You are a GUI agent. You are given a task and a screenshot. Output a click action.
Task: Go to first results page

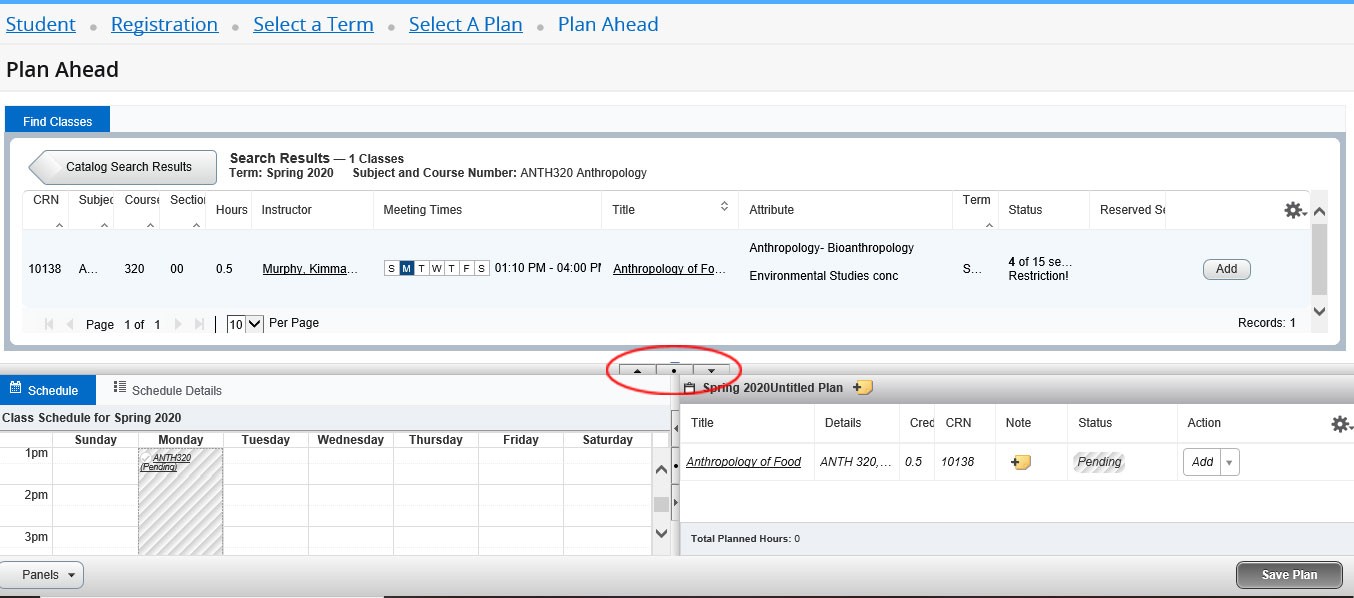(x=49, y=324)
